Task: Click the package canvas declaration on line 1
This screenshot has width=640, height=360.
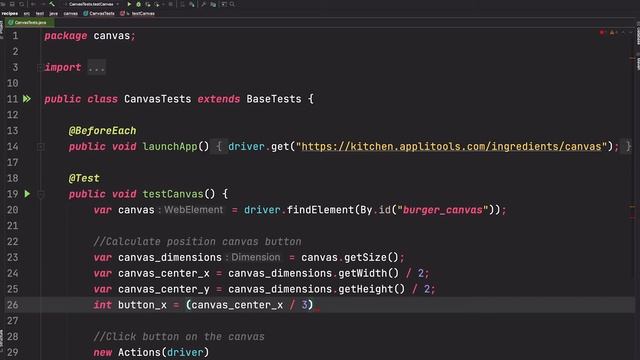Action: click(x=90, y=36)
